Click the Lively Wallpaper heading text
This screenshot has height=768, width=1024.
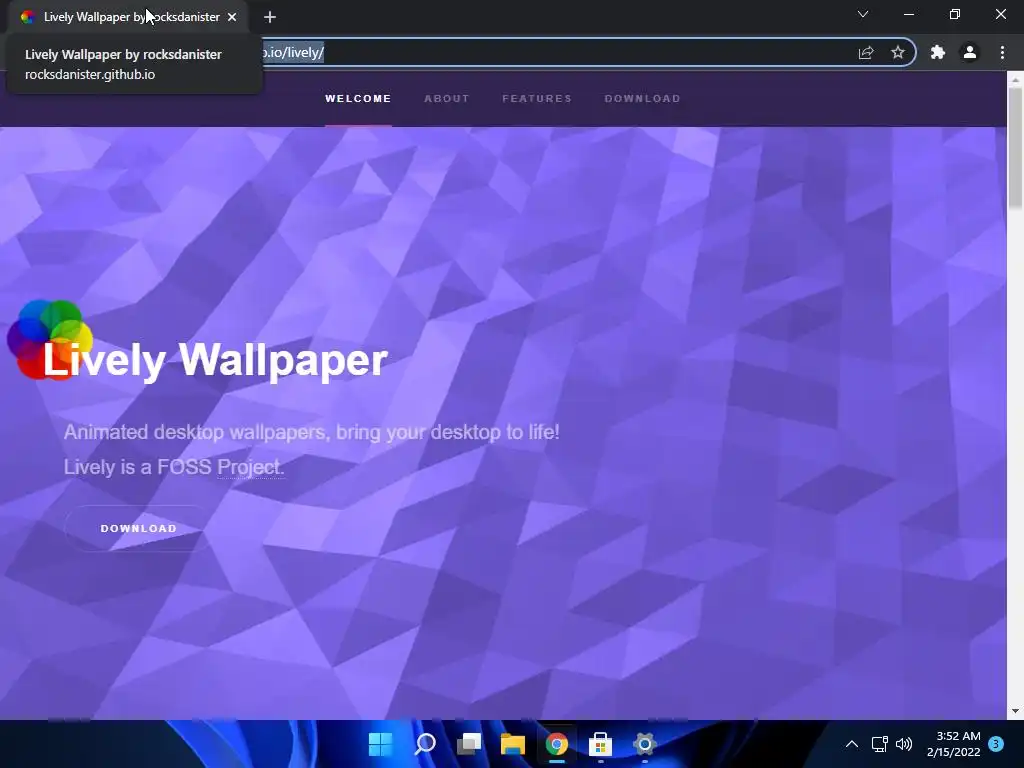pyautogui.click(x=216, y=359)
